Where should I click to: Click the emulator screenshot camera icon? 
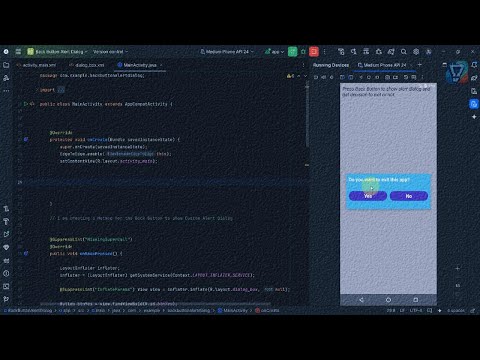(x=387, y=77)
